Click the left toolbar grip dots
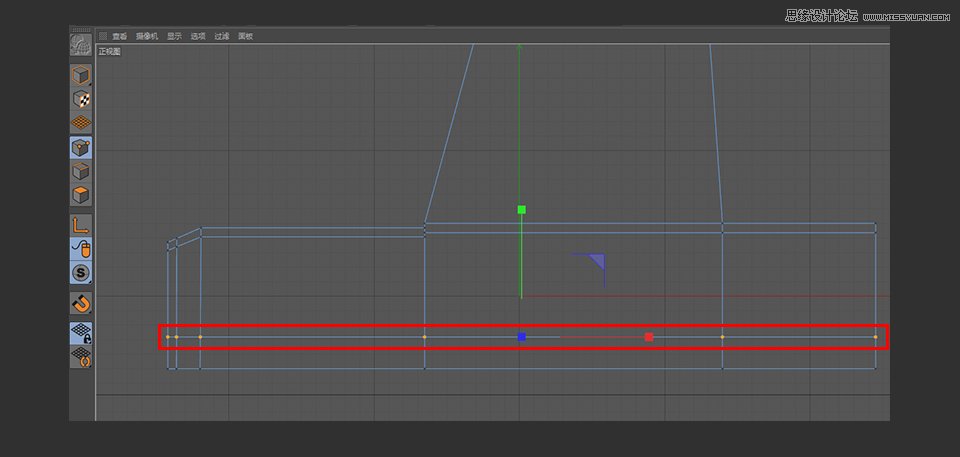960x457 pixels. point(81,30)
